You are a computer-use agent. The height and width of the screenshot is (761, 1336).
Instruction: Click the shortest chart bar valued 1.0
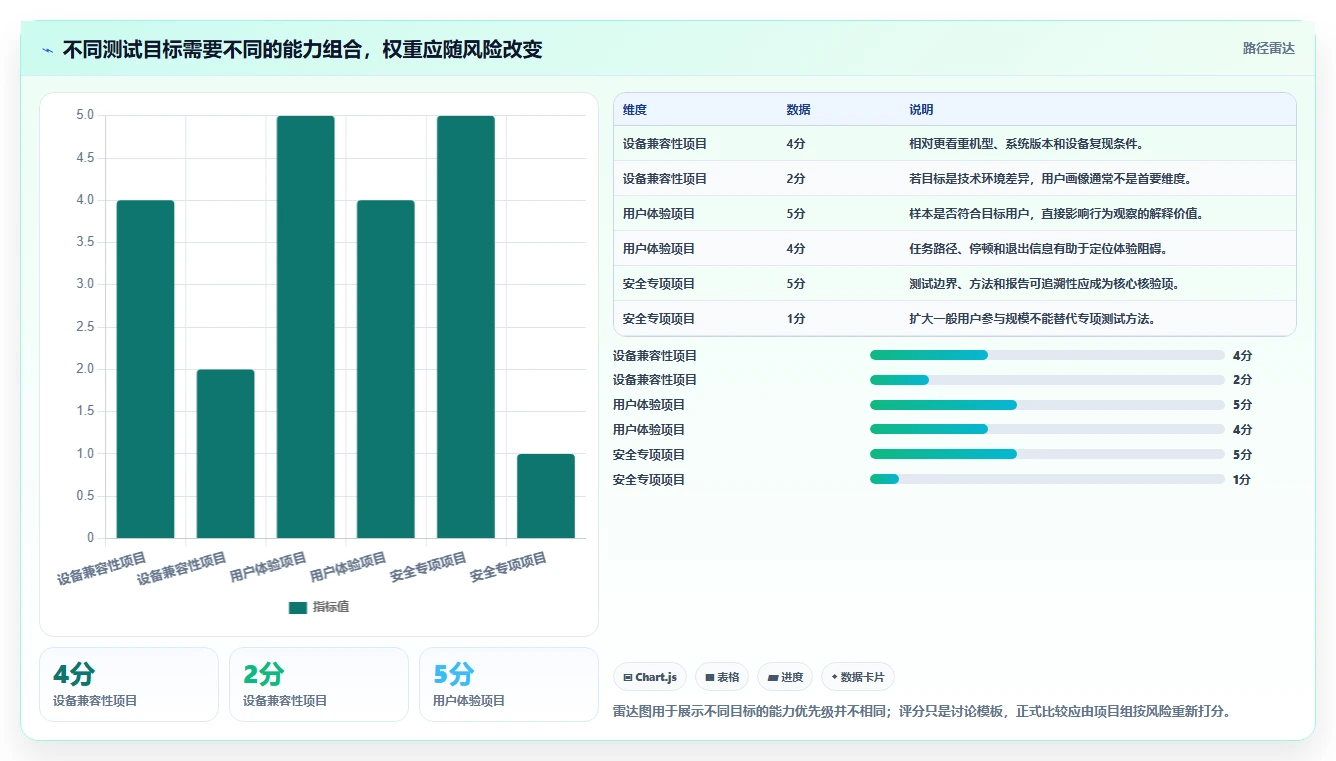click(546, 496)
